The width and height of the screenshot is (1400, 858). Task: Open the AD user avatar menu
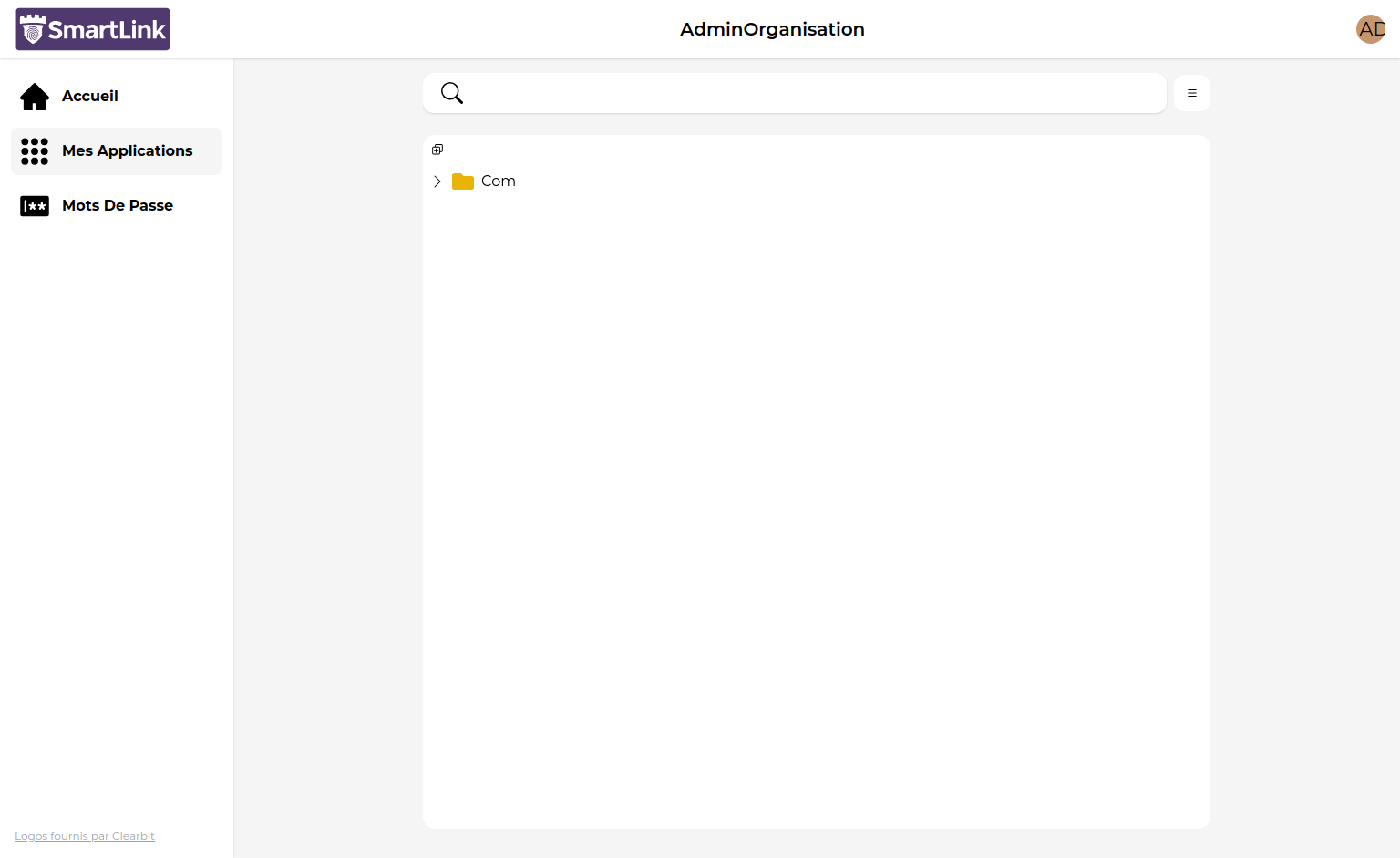pyautogui.click(x=1370, y=29)
